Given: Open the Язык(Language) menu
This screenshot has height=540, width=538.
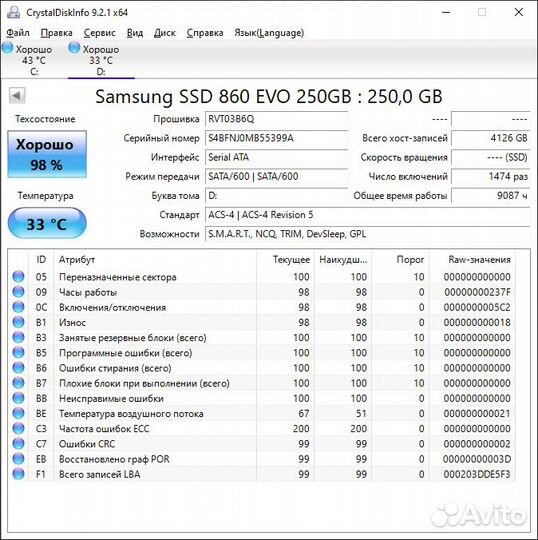Looking at the screenshot, I should (x=269, y=33).
